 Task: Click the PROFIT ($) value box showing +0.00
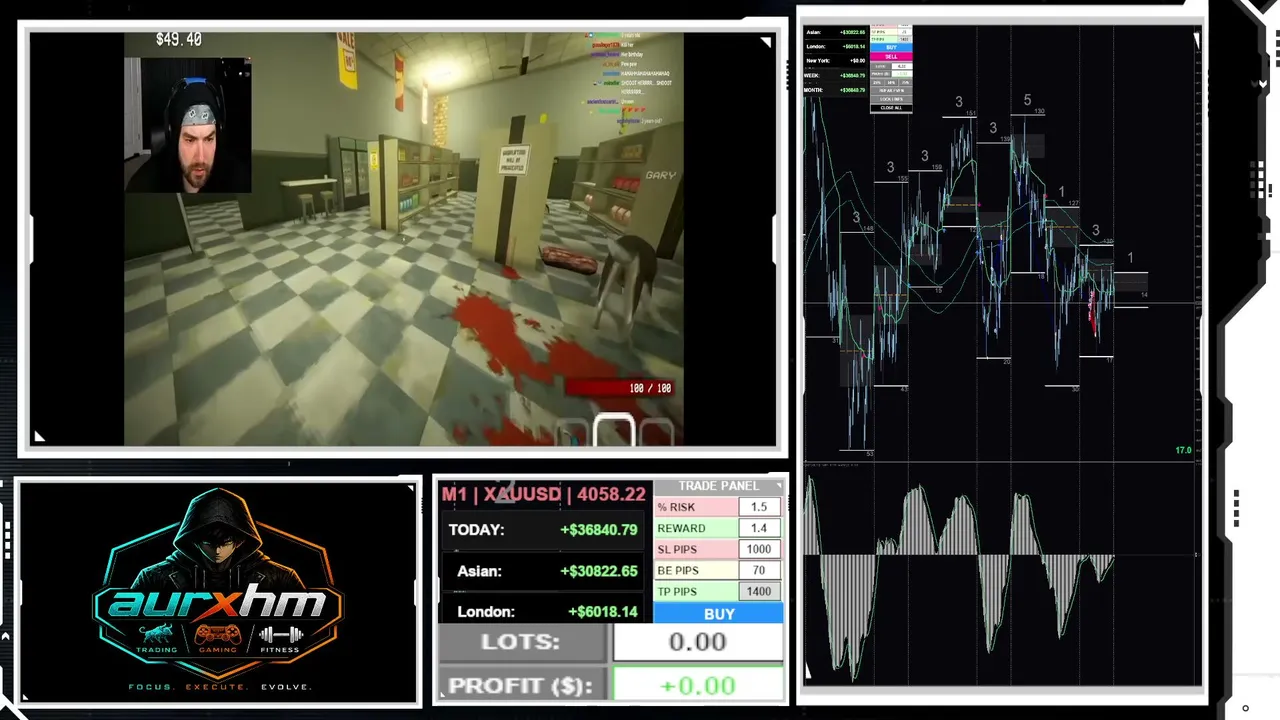point(698,685)
